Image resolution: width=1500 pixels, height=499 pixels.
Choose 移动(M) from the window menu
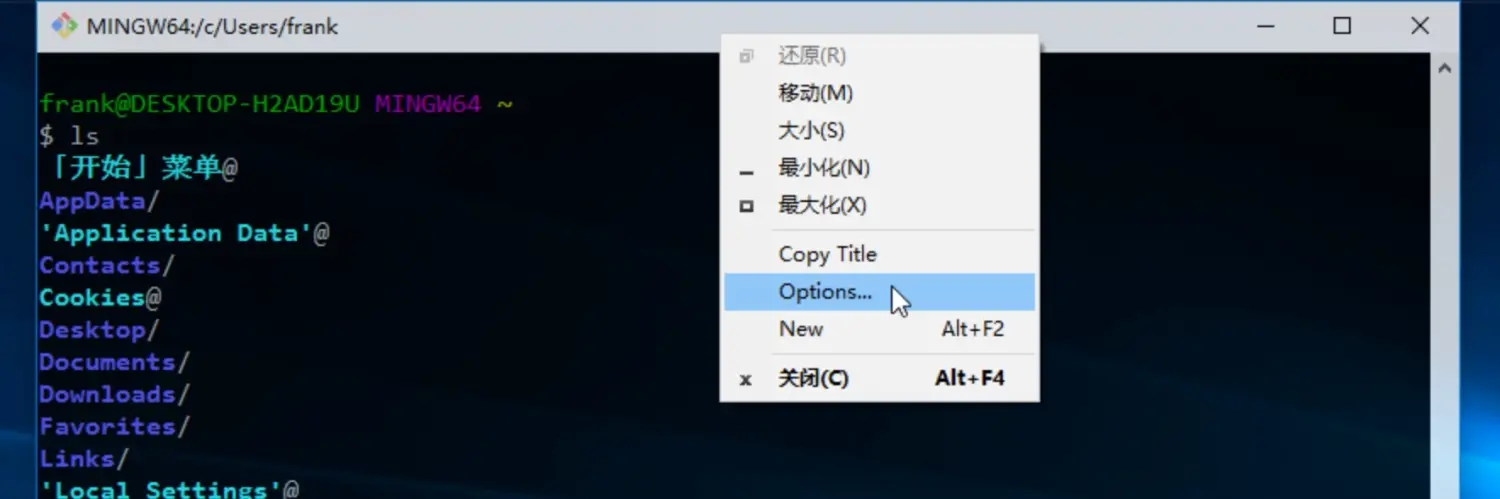coord(815,93)
